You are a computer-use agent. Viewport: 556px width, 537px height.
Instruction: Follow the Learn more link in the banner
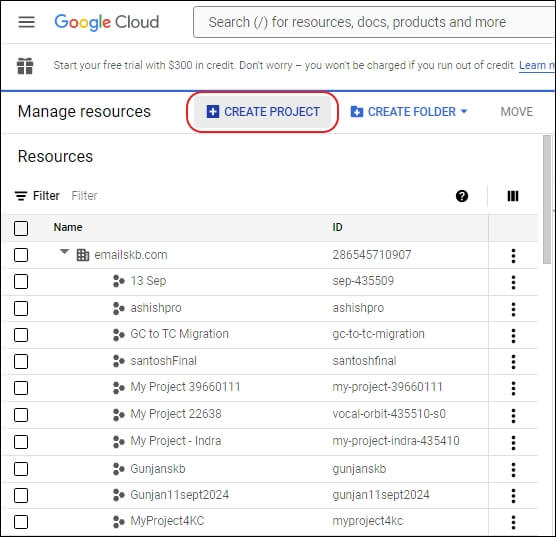pos(536,66)
